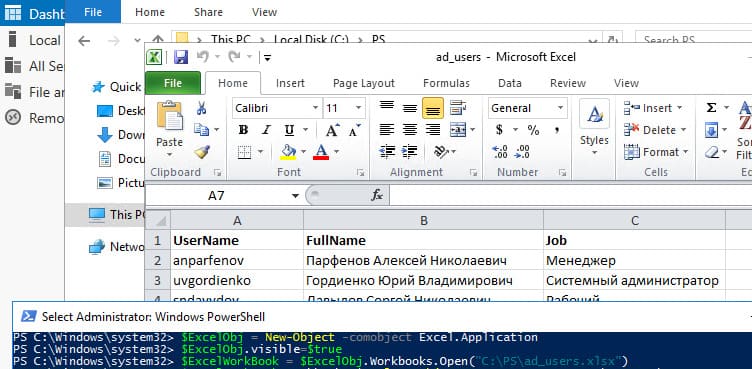Select This PC in Explorer navigation
752x369 pixels.
106,214
